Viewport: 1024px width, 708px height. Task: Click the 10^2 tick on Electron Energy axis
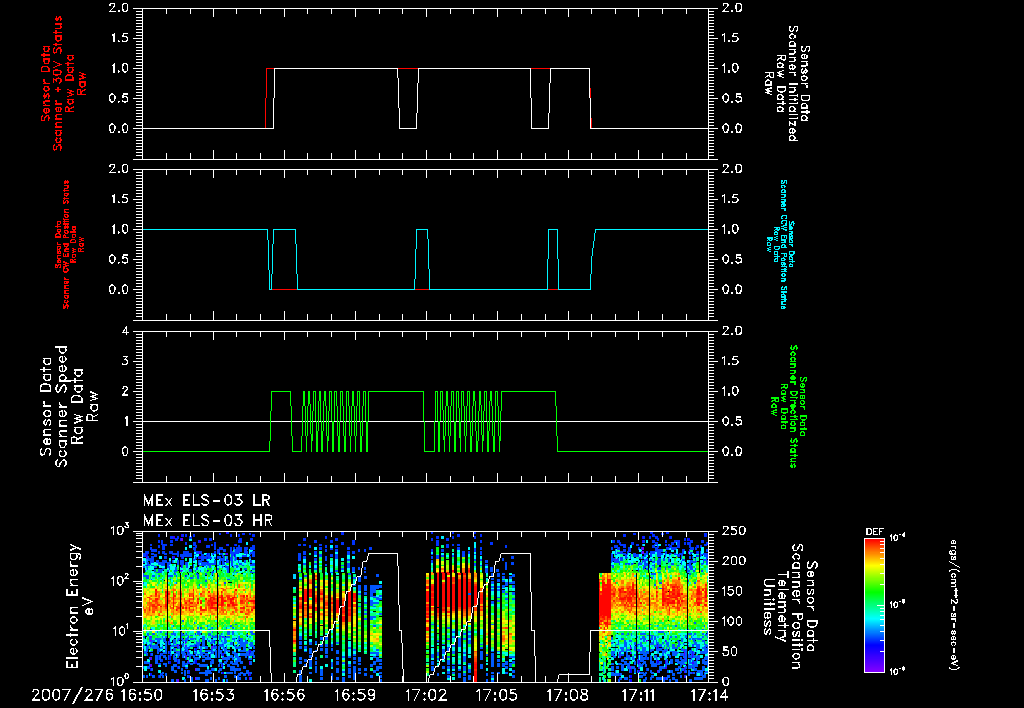click(118, 579)
